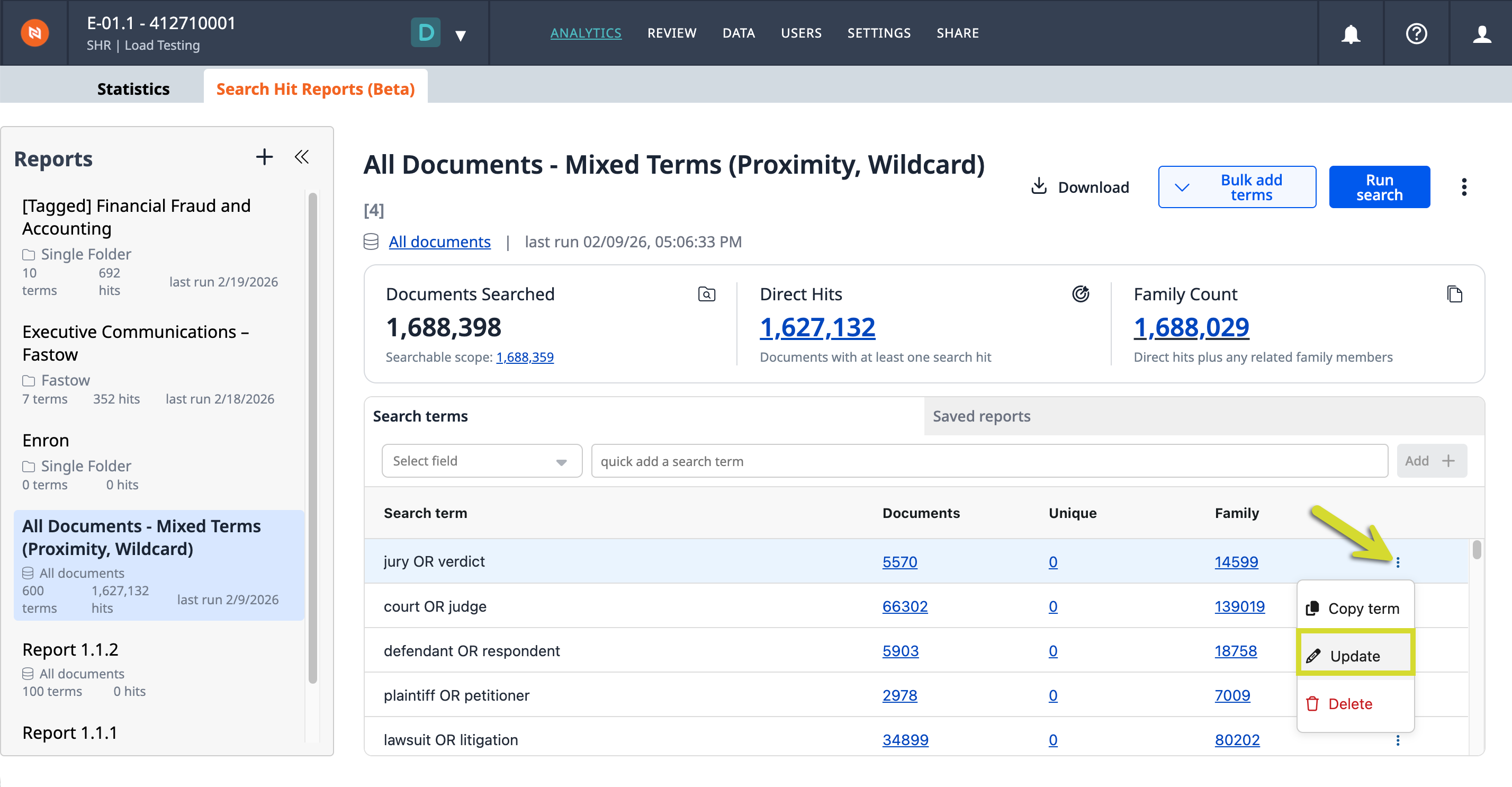Viewport: 1512px width, 787px height.
Task: Select Update from the context menu
Action: click(1355, 656)
